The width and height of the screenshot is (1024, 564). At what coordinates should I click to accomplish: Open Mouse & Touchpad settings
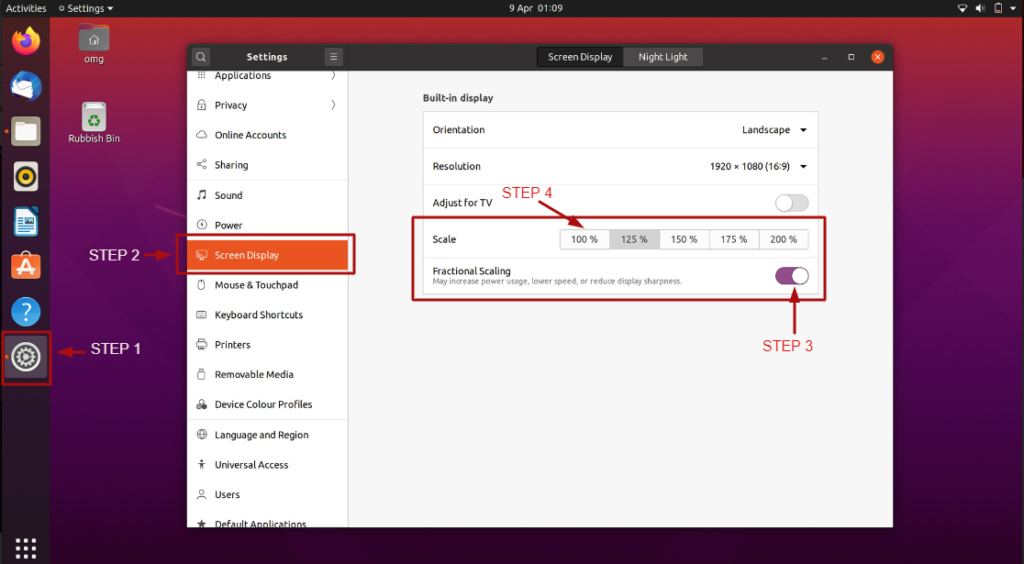(267, 285)
